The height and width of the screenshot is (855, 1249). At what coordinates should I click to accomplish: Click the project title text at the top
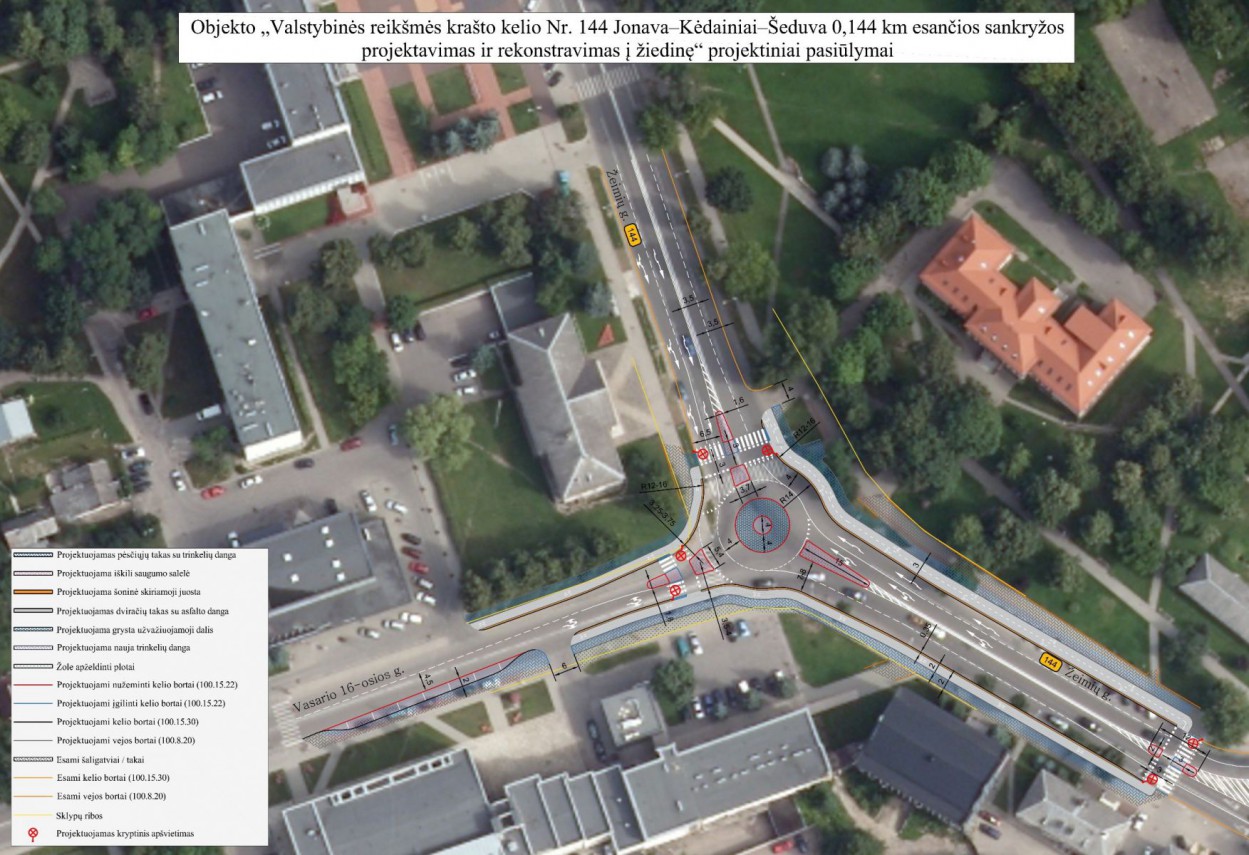pos(626,41)
